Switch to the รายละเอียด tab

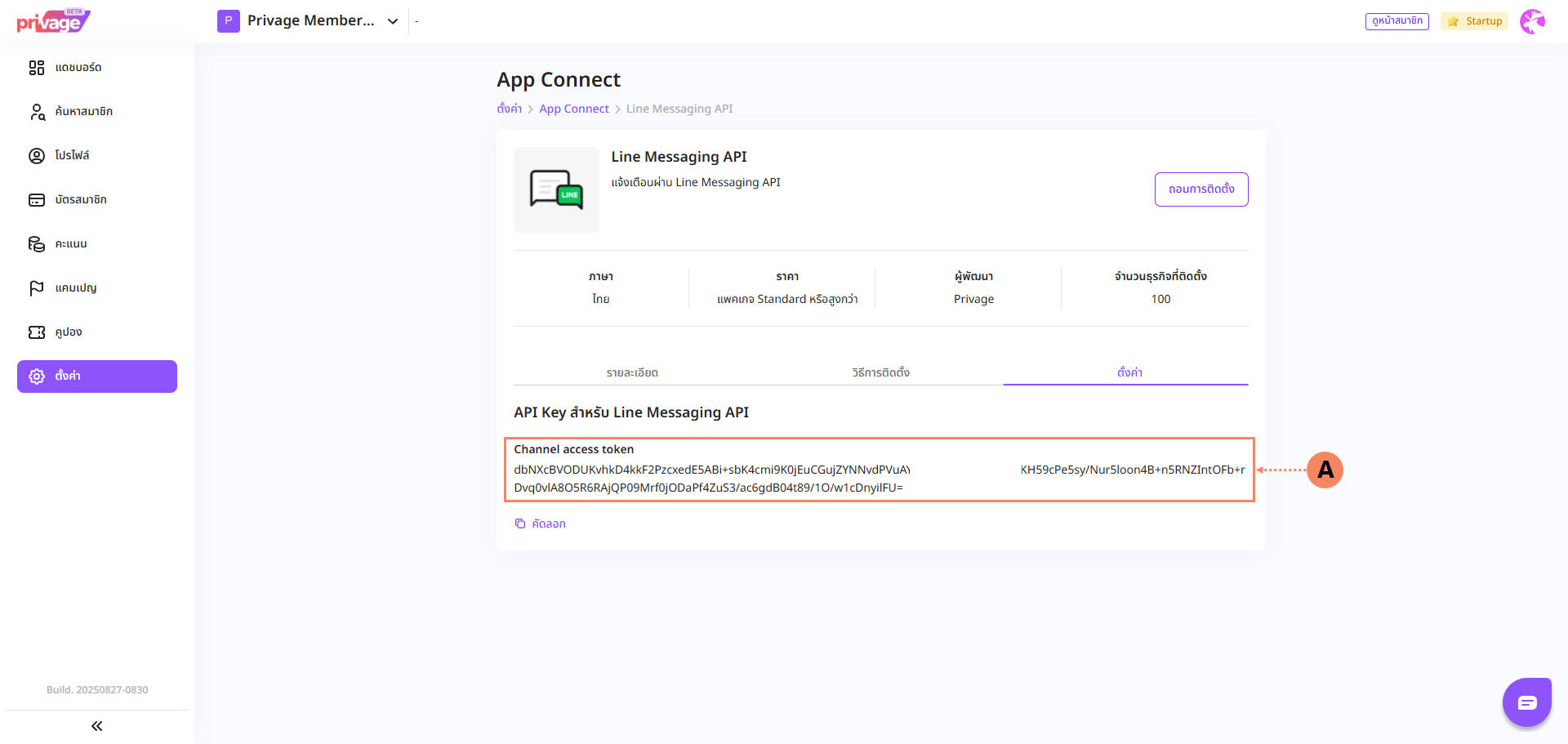[x=632, y=372]
